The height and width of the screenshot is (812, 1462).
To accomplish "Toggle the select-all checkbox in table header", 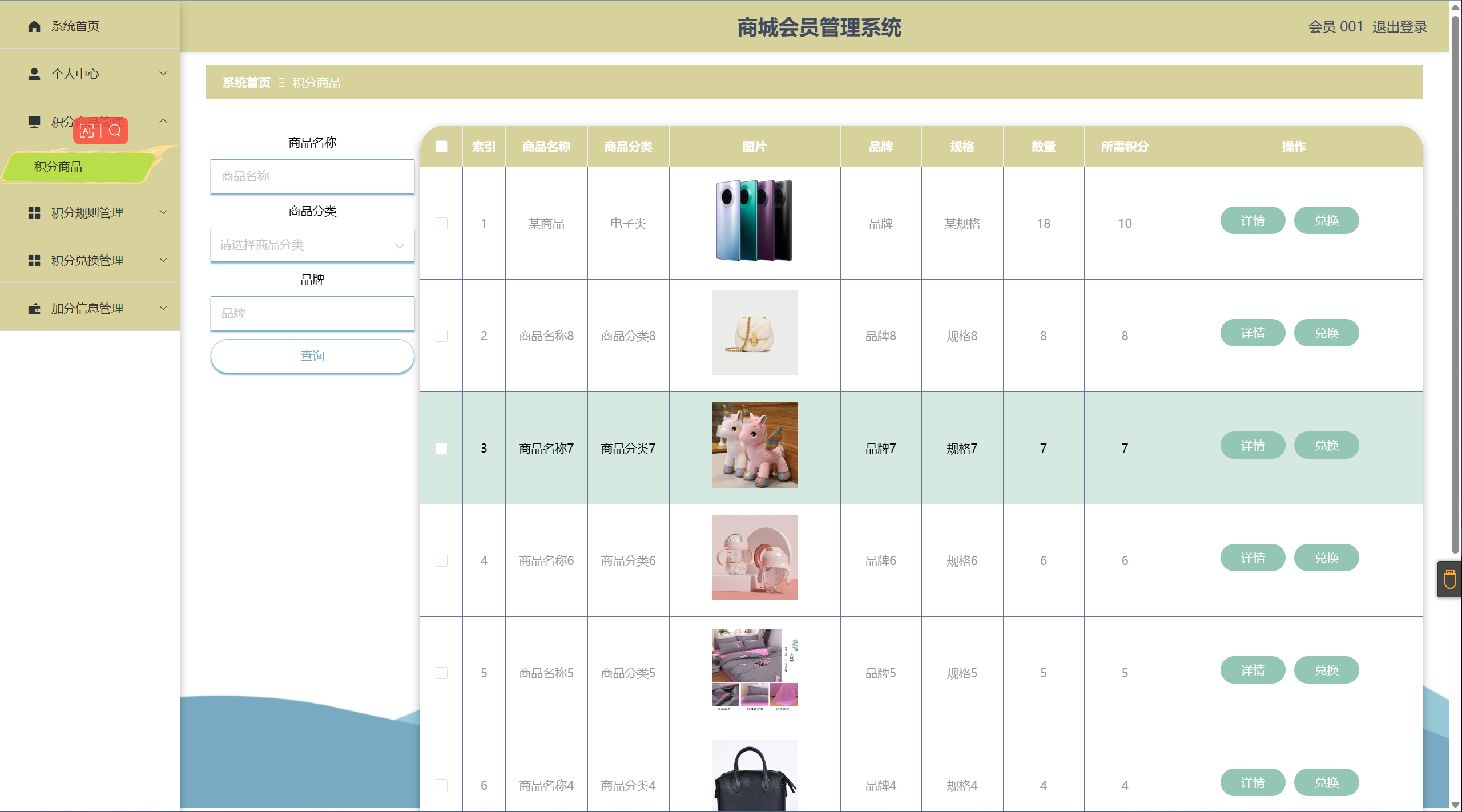I will (x=441, y=147).
